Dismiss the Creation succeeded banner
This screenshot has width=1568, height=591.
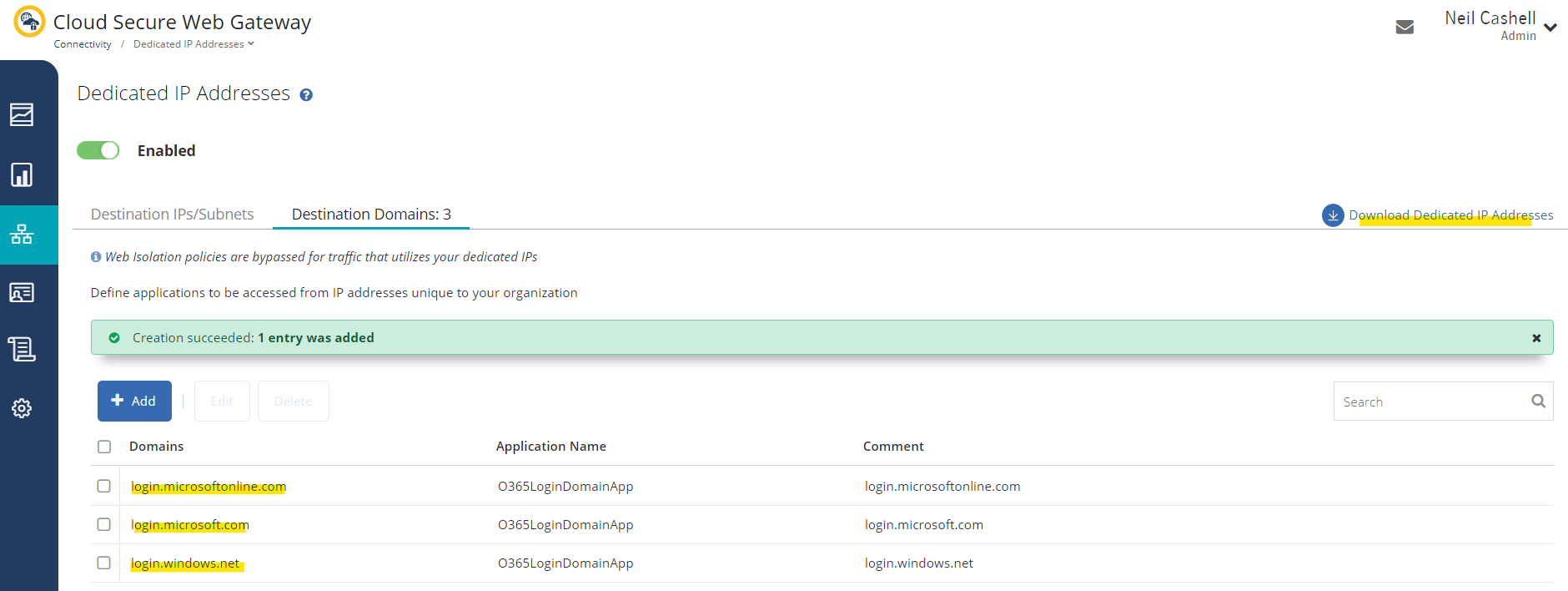pos(1536,338)
